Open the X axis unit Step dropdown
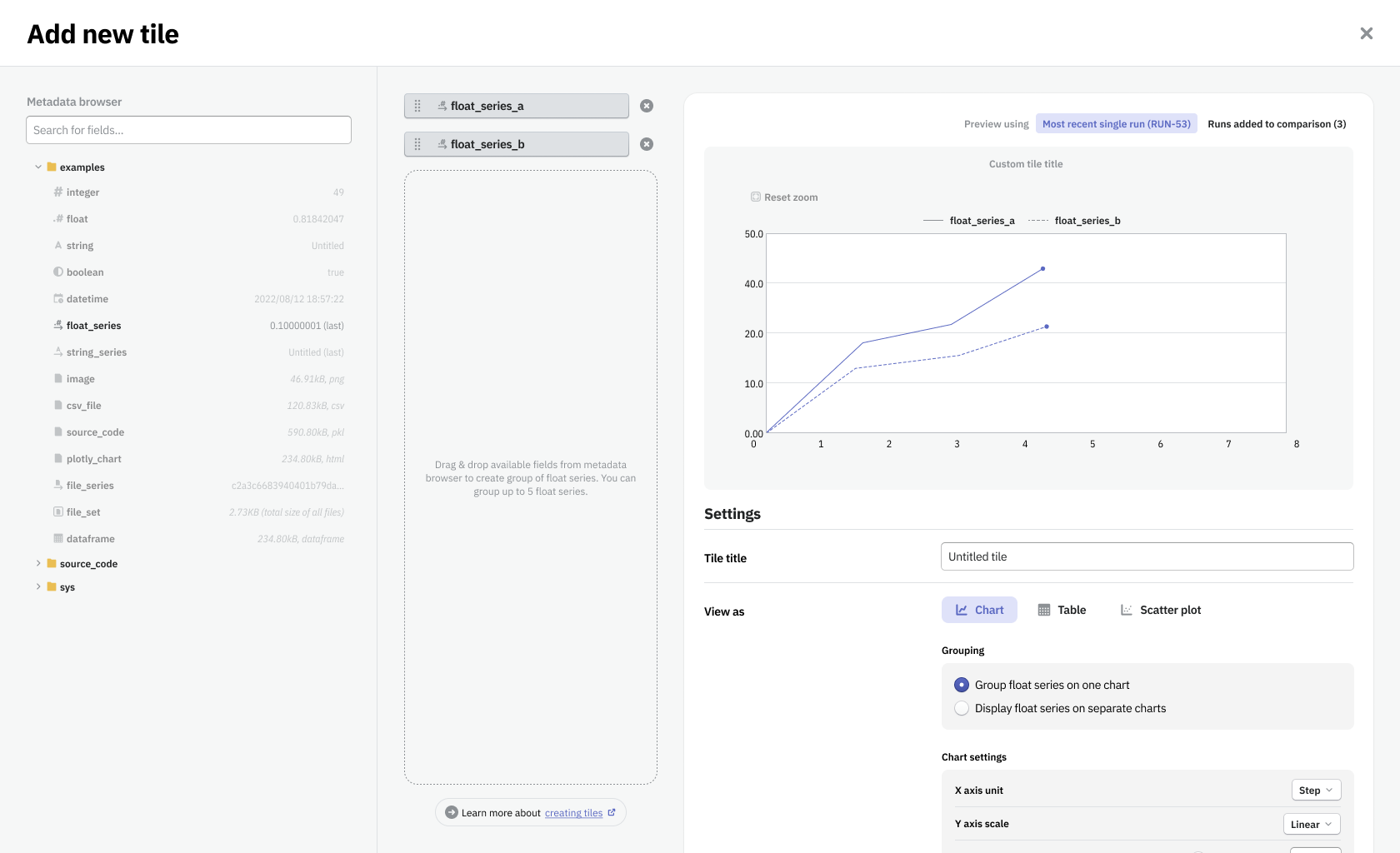 (1316, 791)
